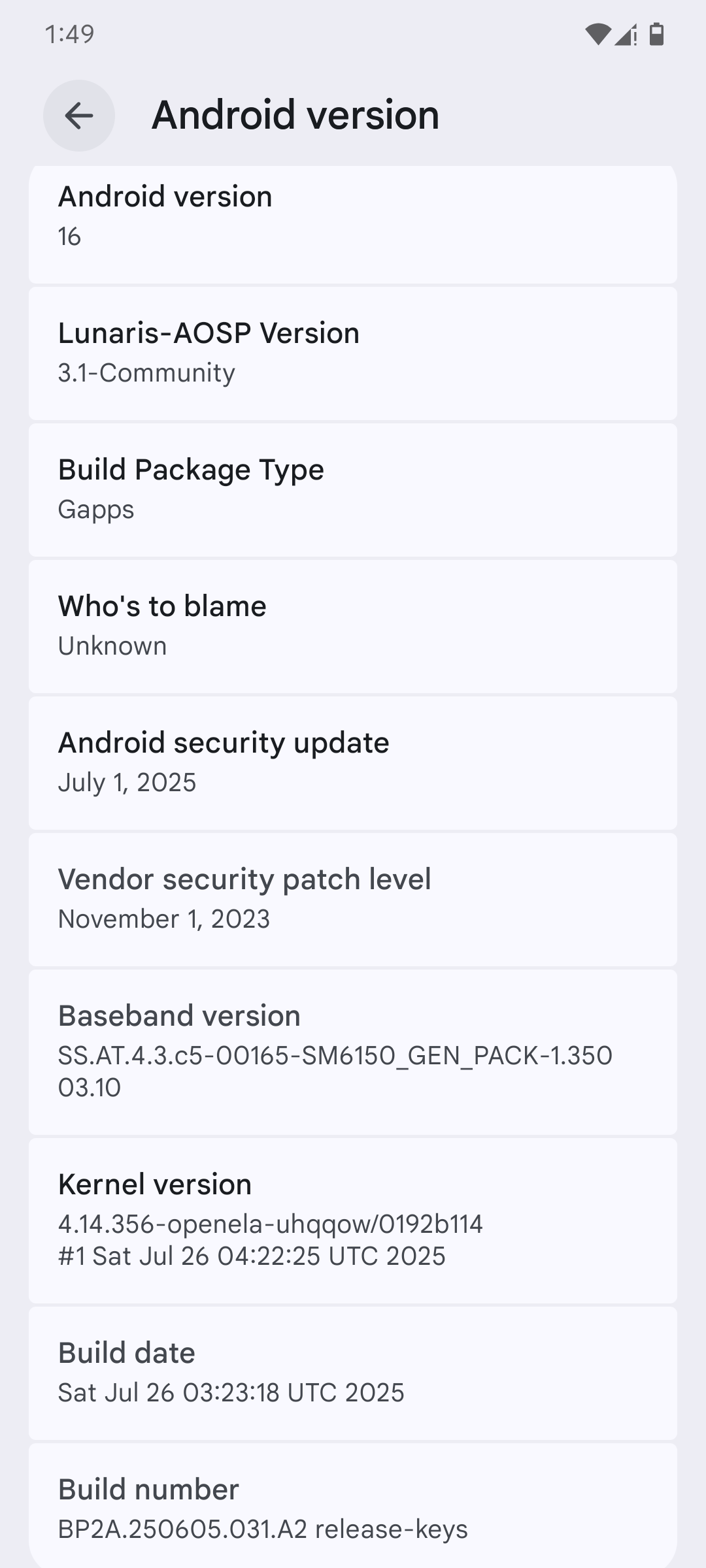The width and height of the screenshot is (706, 1568).
Task: Tap the July 1, 2025 security date
Action: pyautogui.click(x=127, y=783)
